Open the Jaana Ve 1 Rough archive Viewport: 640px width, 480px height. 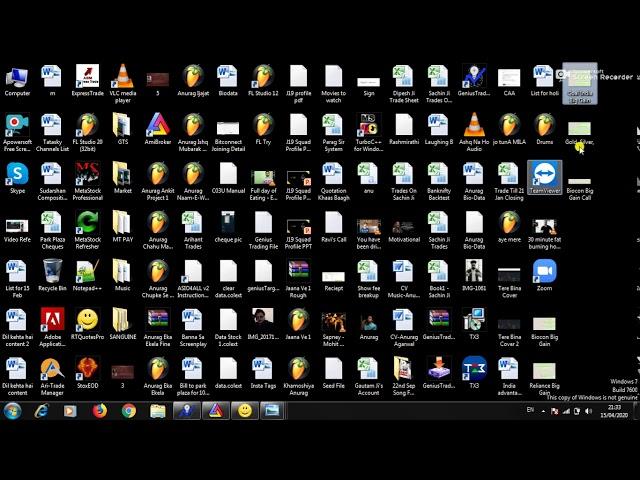298,279
